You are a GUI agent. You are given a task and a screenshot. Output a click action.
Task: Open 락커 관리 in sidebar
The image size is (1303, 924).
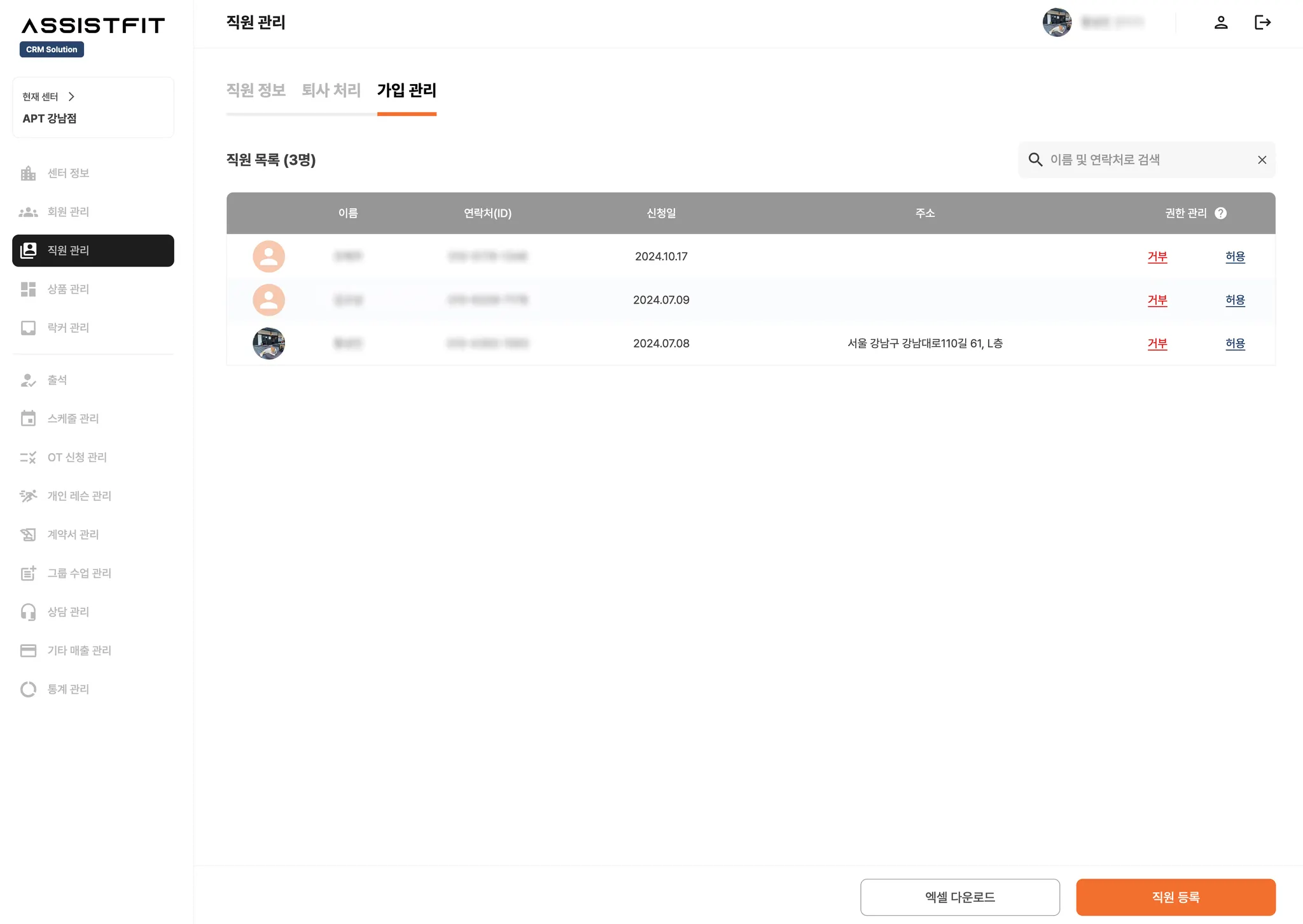(68, 328)
